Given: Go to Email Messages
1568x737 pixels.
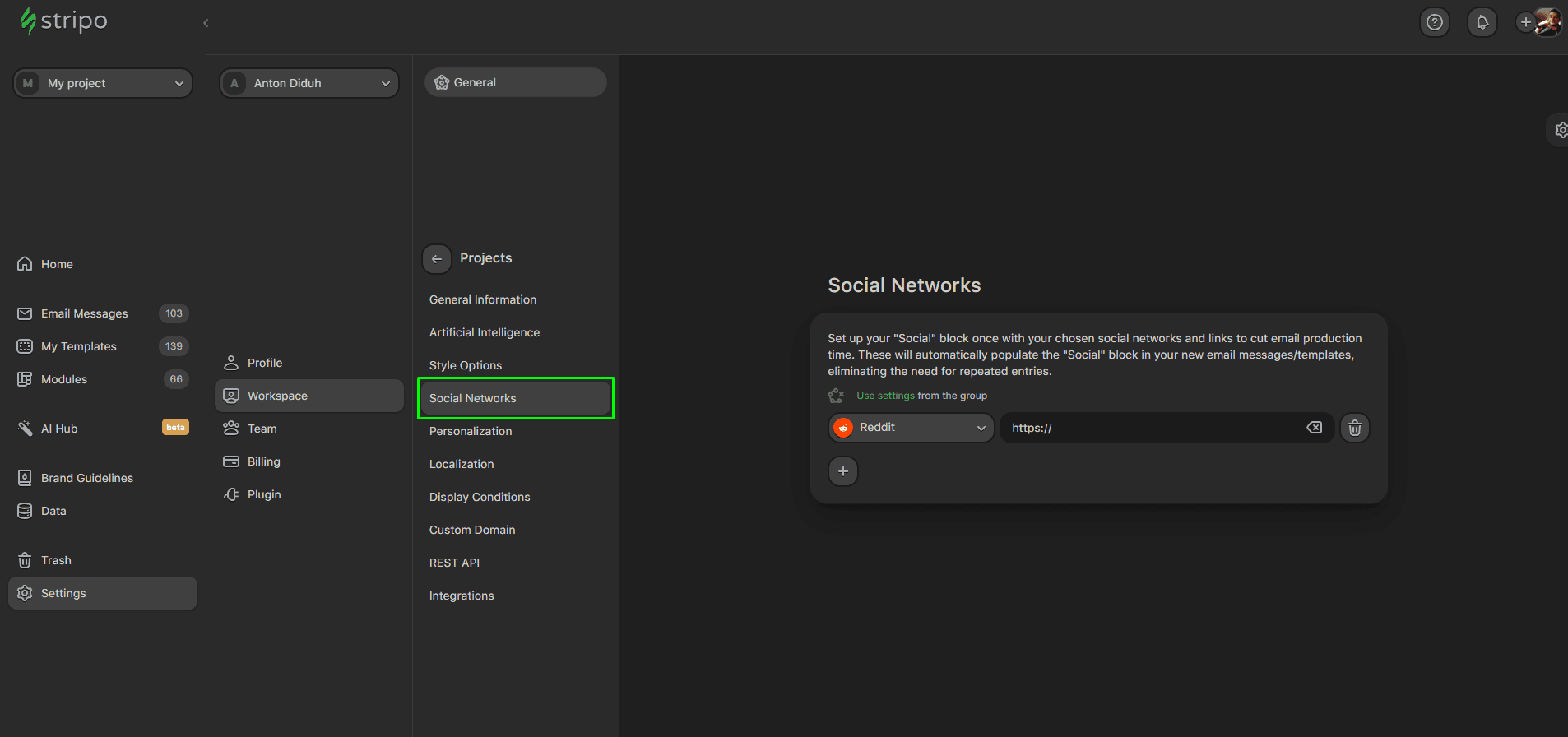Looking at the screenshot, I should (84, 313).
